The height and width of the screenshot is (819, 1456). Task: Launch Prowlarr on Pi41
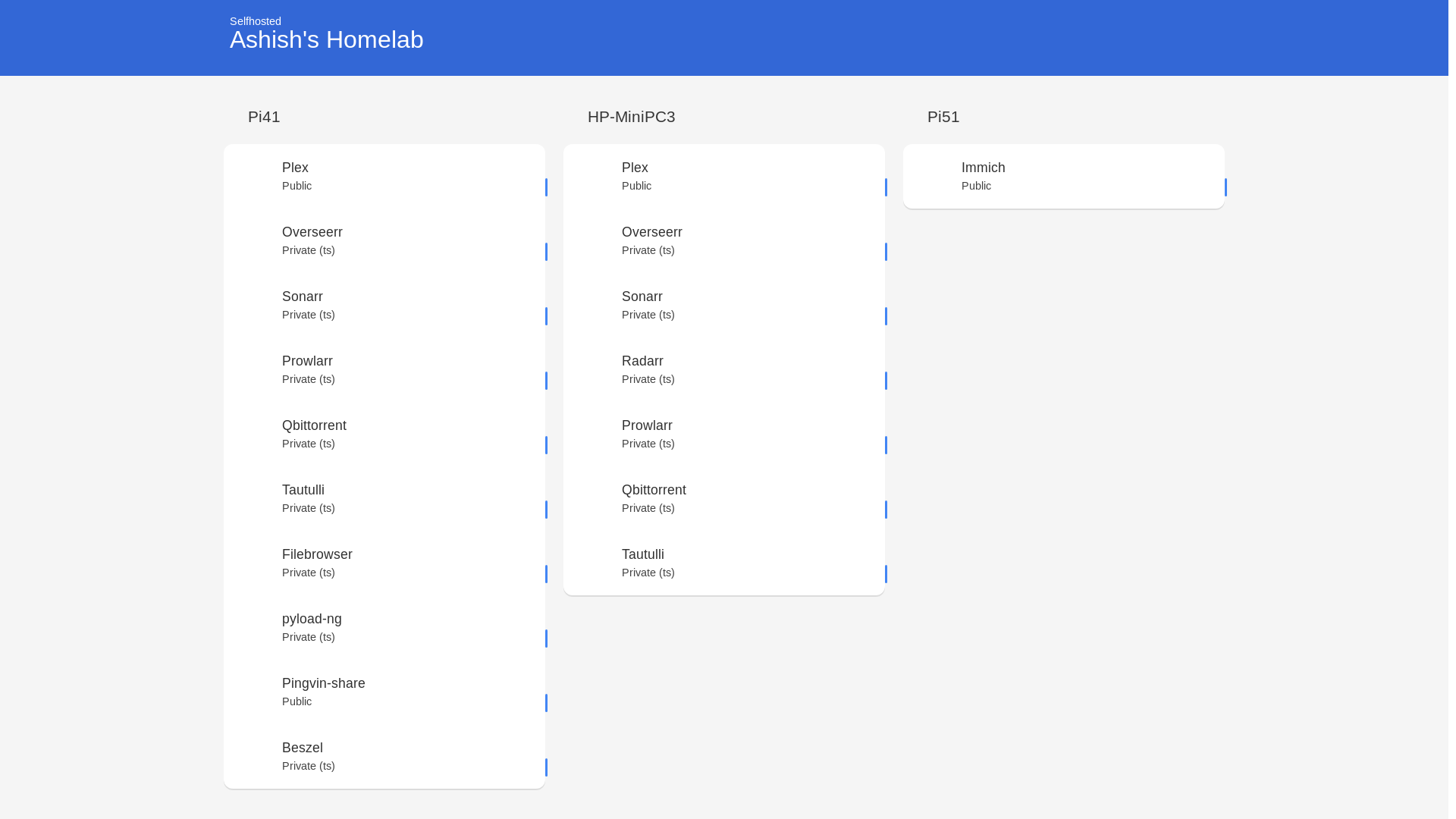[x=384, y=369]
